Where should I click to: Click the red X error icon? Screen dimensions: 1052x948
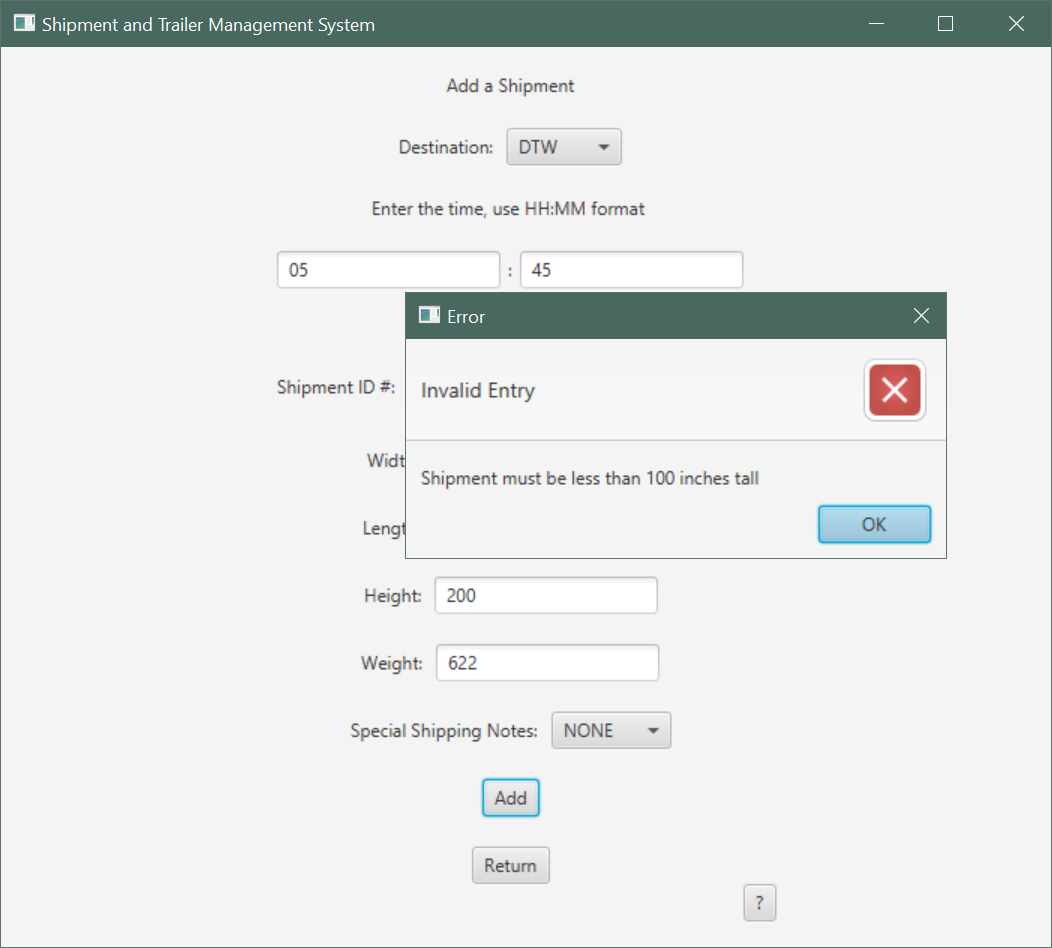tap(894, 390)
